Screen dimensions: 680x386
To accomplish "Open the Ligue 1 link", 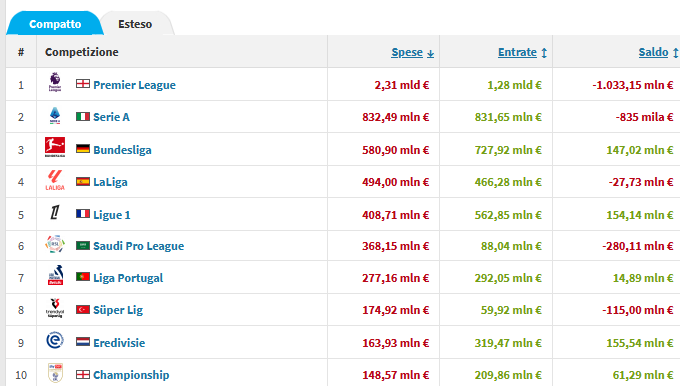I will [111, 215].
